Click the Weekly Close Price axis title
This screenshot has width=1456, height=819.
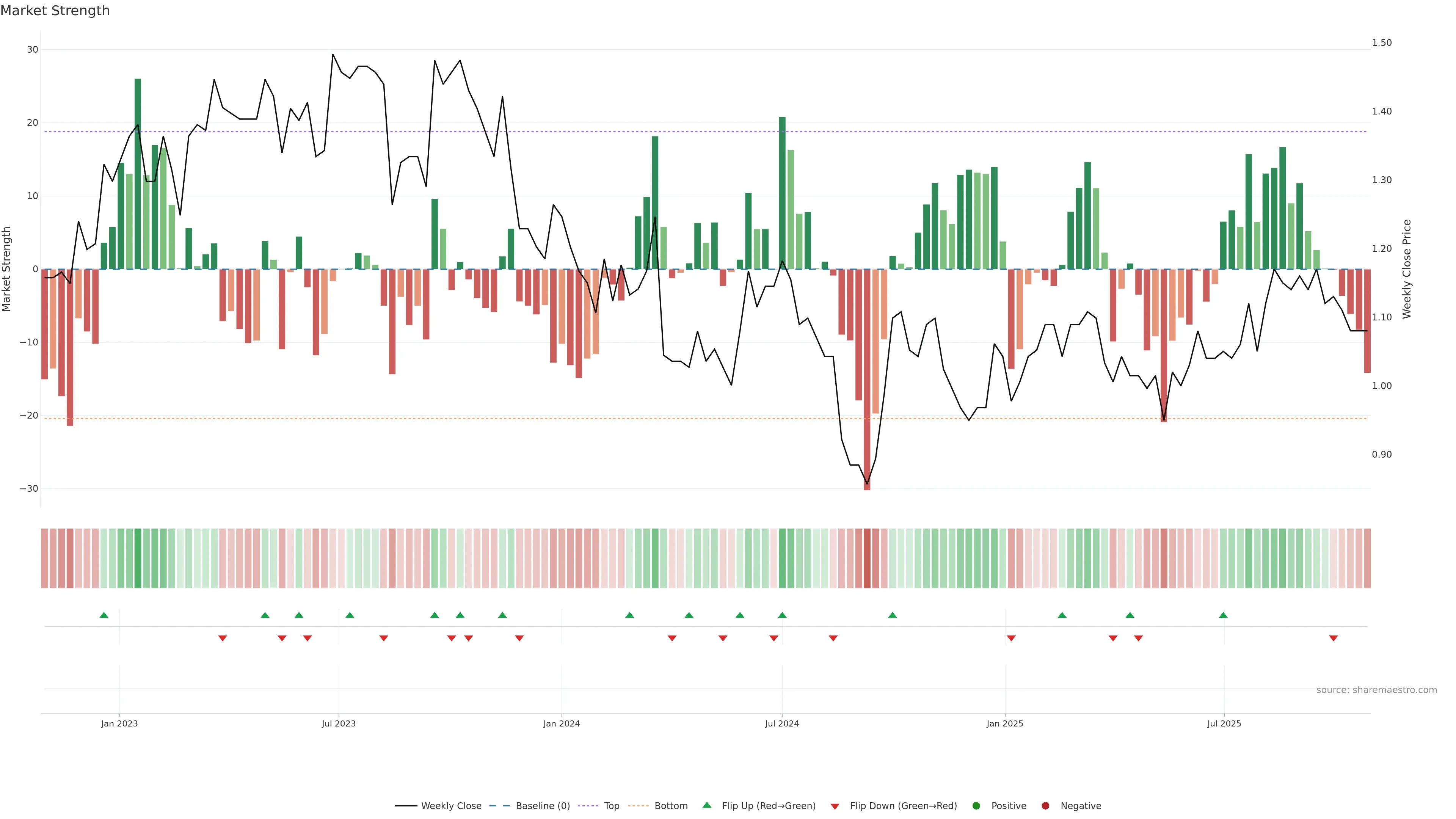coord(1407,269)
